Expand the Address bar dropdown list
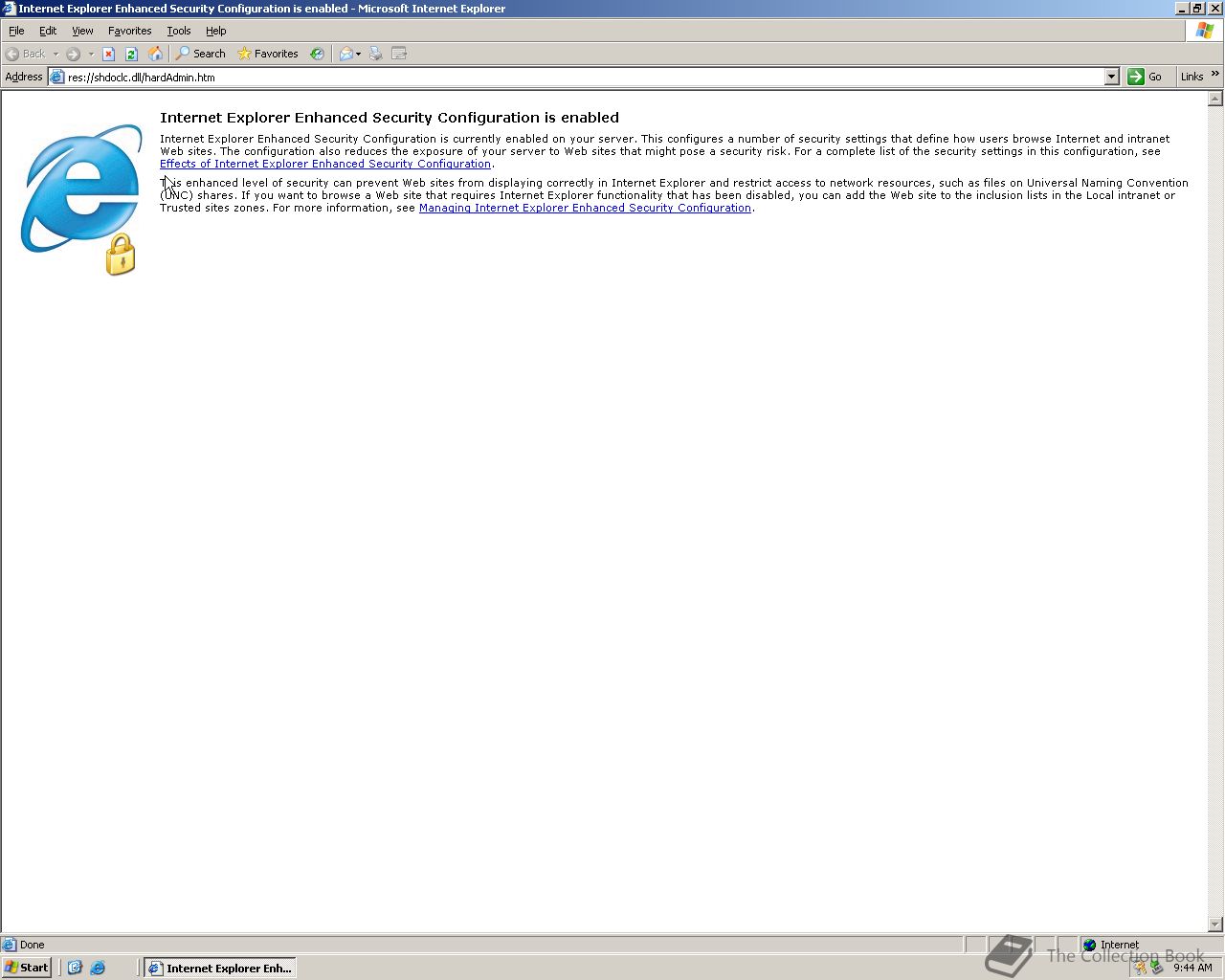Image resolution: width=1225 pixels, height=980 pixels. (x=1111, y=77)
